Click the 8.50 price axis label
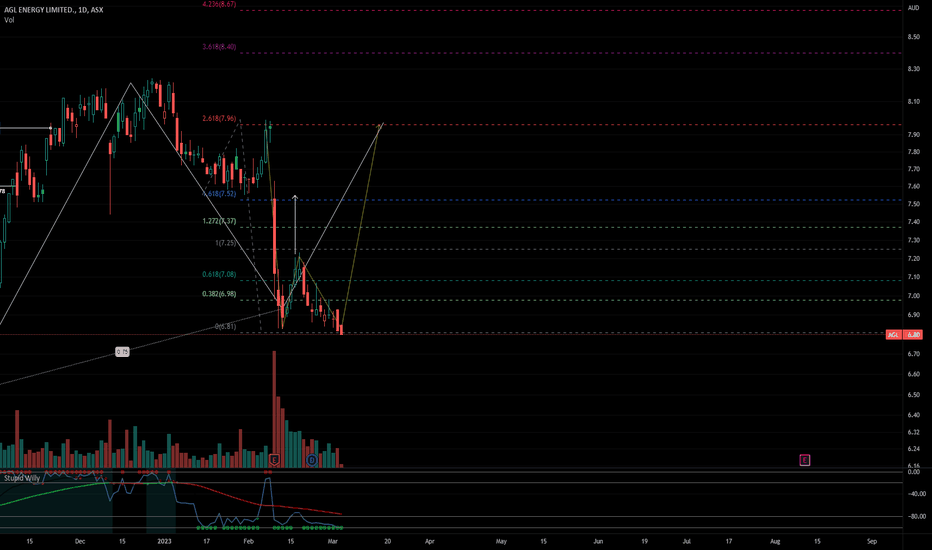The height and width of the screenshot is (550, 932). click(x=914, y=37)
